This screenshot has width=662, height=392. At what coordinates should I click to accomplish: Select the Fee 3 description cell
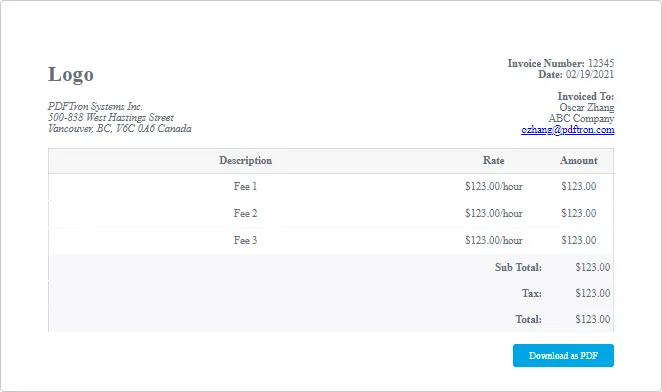(x=245, y=240)
